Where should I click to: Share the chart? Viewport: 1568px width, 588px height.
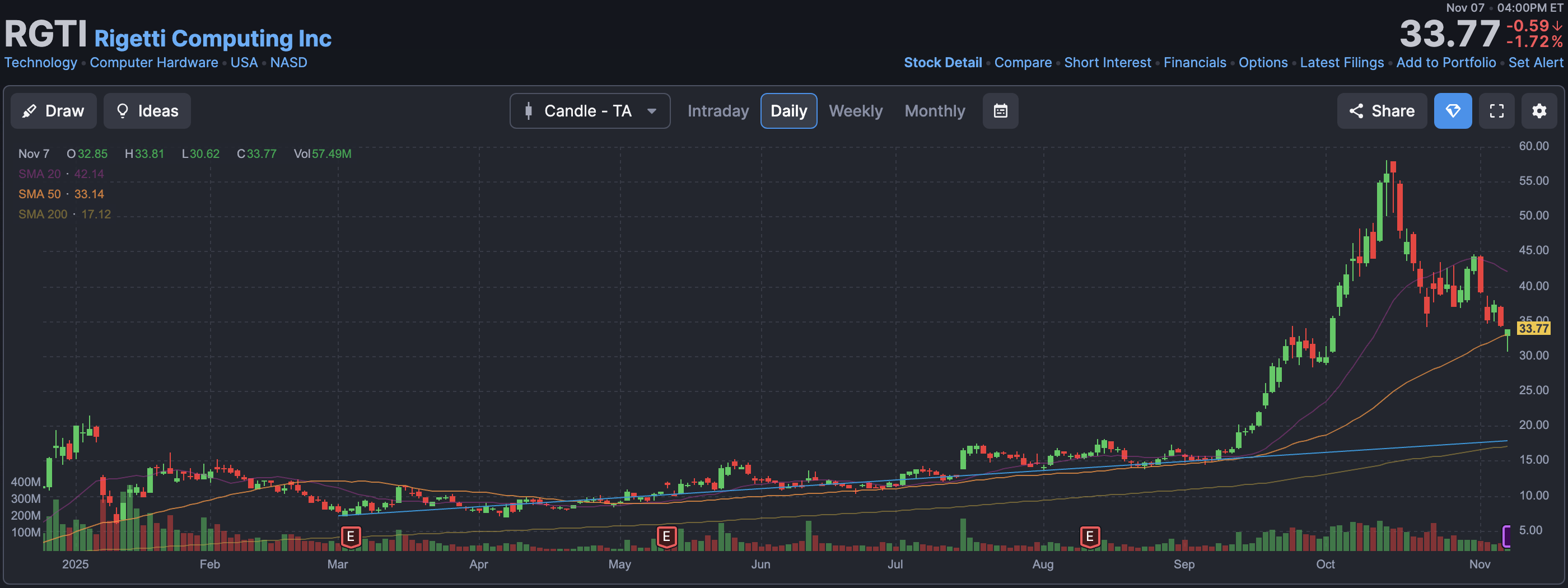tap(1382, 111)
